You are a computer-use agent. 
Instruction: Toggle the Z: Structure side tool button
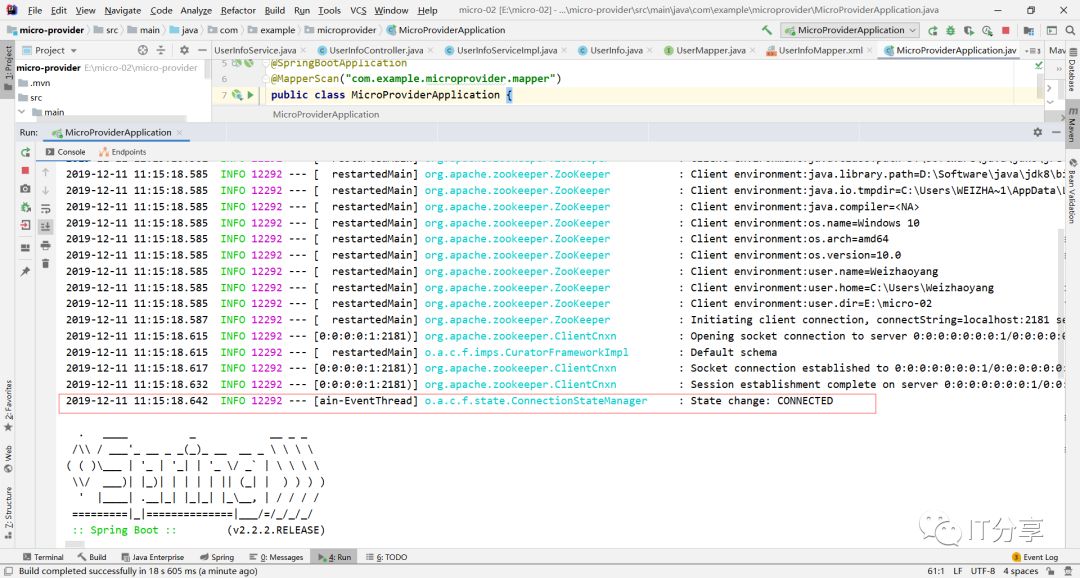[8, 512]
